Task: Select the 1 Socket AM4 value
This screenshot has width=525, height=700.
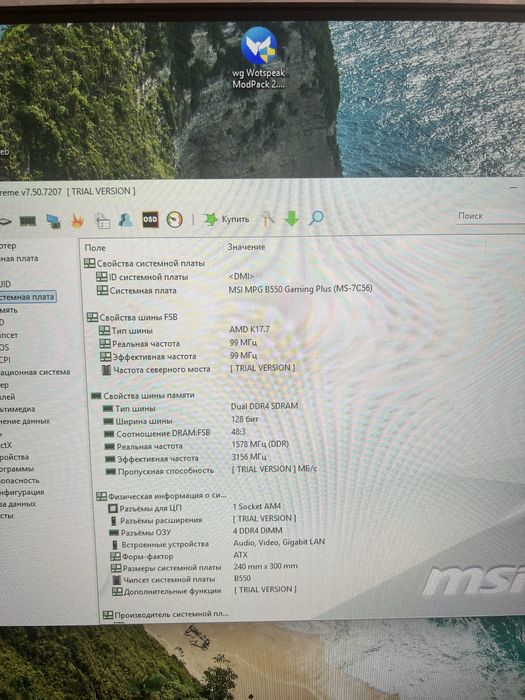Action: point(257,506)
